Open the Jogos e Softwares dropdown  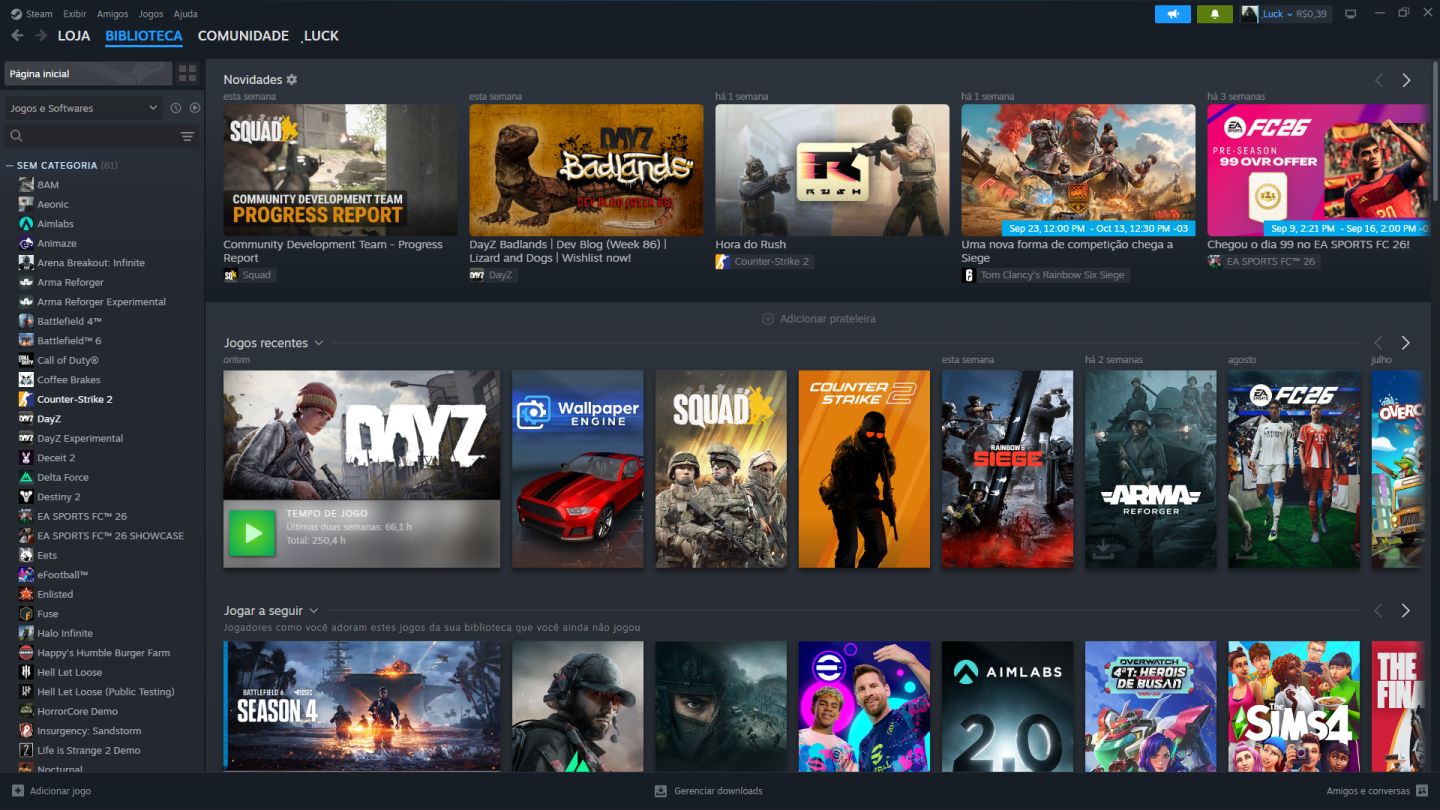click(x=84, y=108)
